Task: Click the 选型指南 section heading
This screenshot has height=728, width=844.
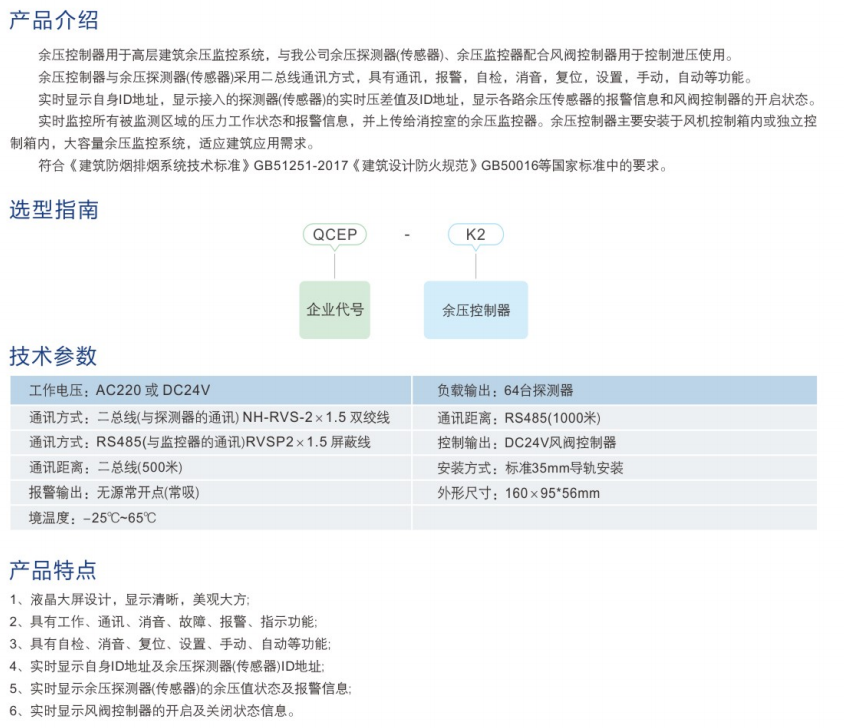Action: tap(53, 210)
